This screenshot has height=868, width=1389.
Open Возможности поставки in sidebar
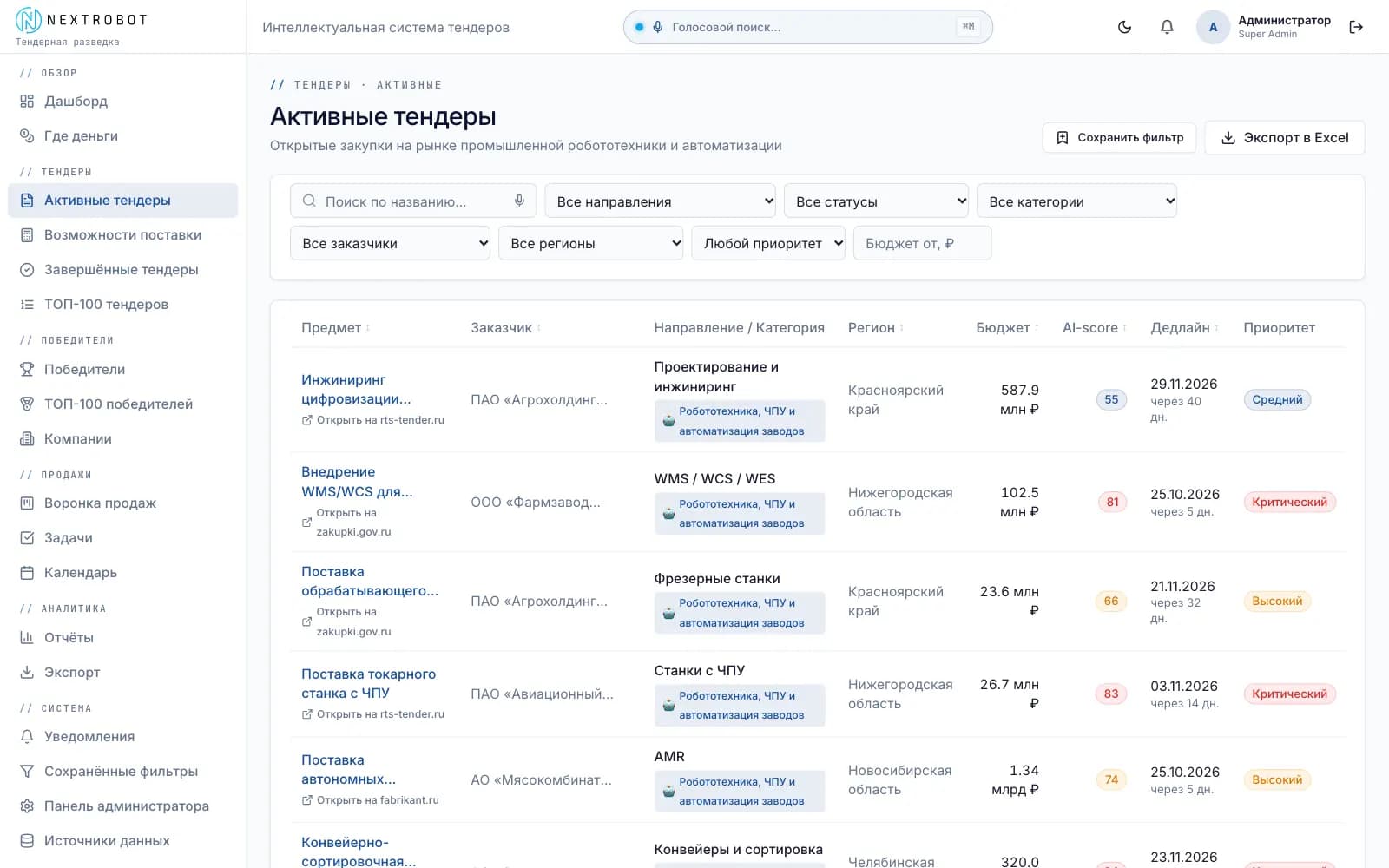[122, 235]
